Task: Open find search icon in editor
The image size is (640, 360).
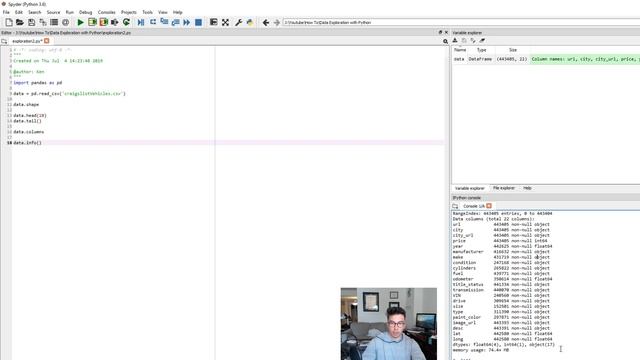Action: [445, 41]
